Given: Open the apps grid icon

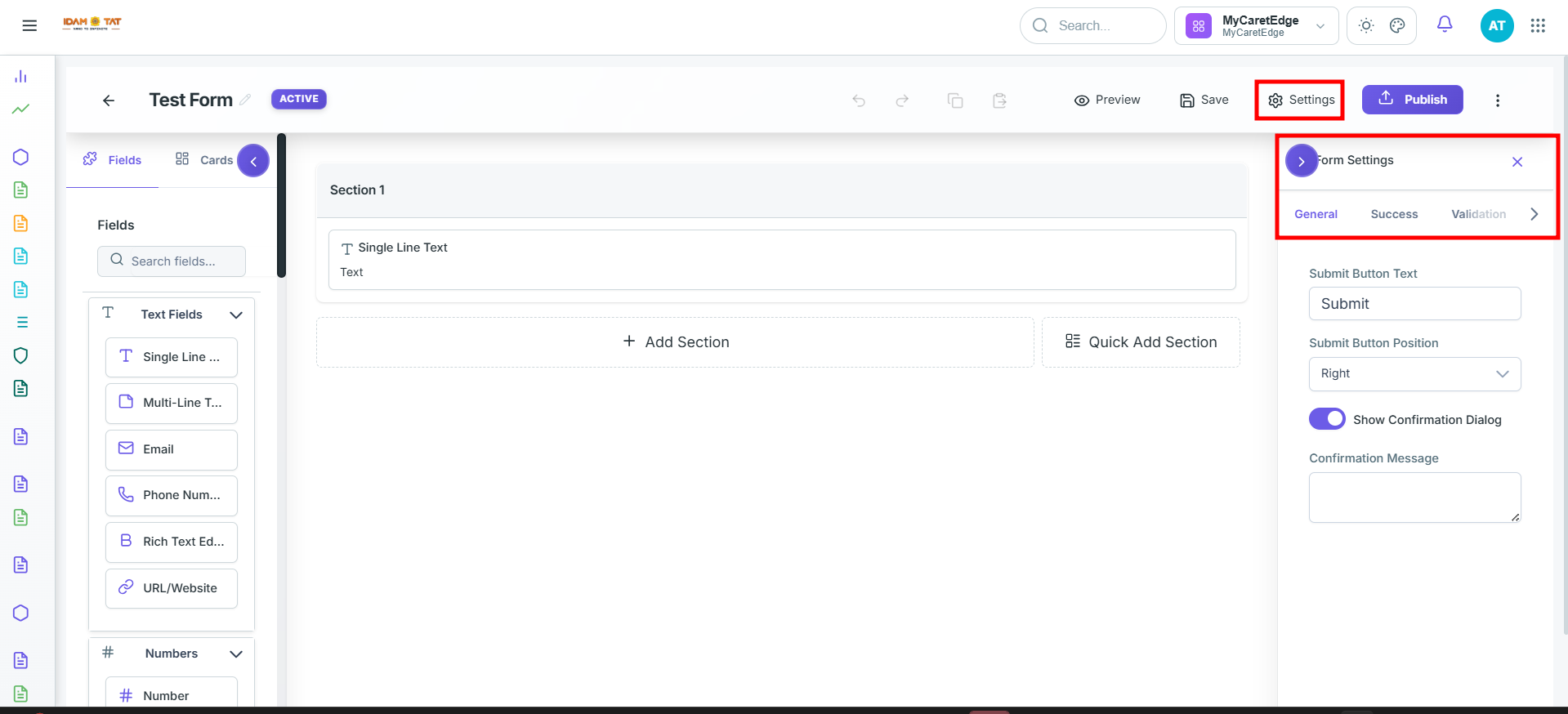Looking at the screenshot, I should (x=1538, y=25).
